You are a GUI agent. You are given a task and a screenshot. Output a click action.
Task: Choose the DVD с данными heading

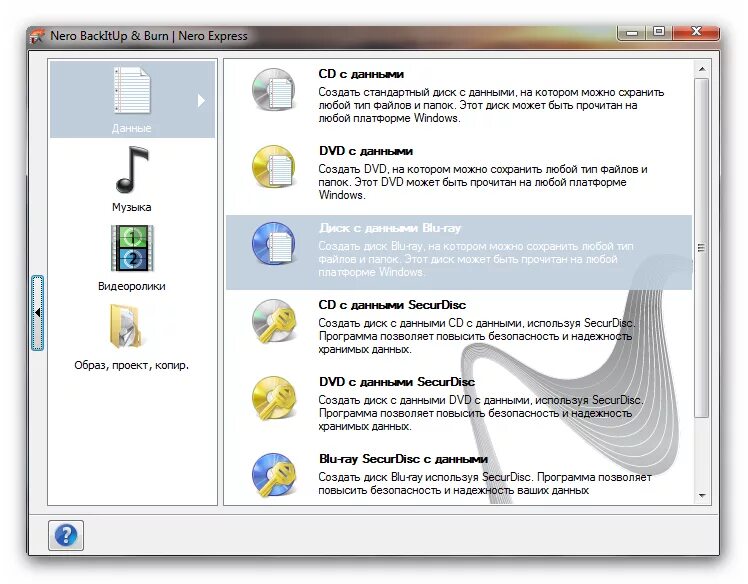pyautogui.click(x=366, y=151)
